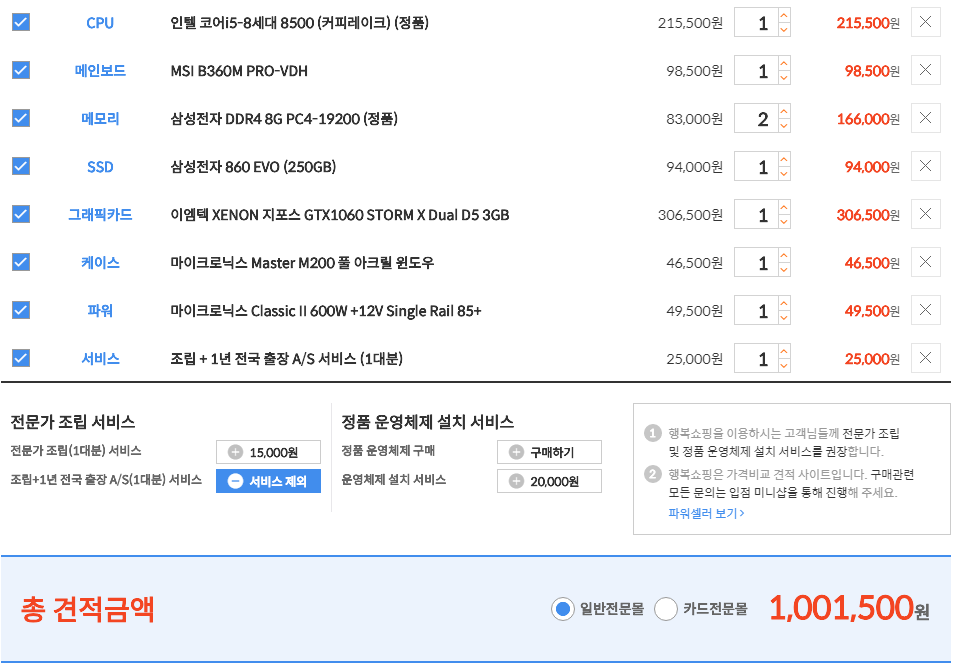Remove the 그래픽카드 row with X
Image resolution: width=956 pixels, height=670 pixels.
coord(925,214)
